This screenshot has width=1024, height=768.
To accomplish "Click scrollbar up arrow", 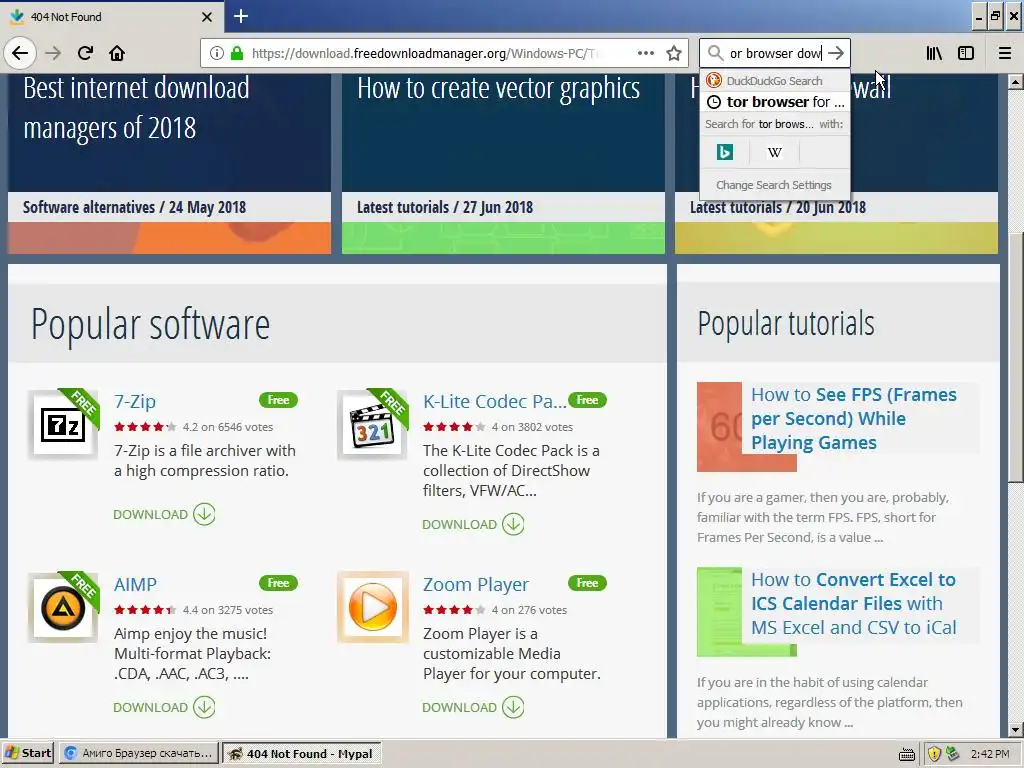I will [x=1015, y=82].
